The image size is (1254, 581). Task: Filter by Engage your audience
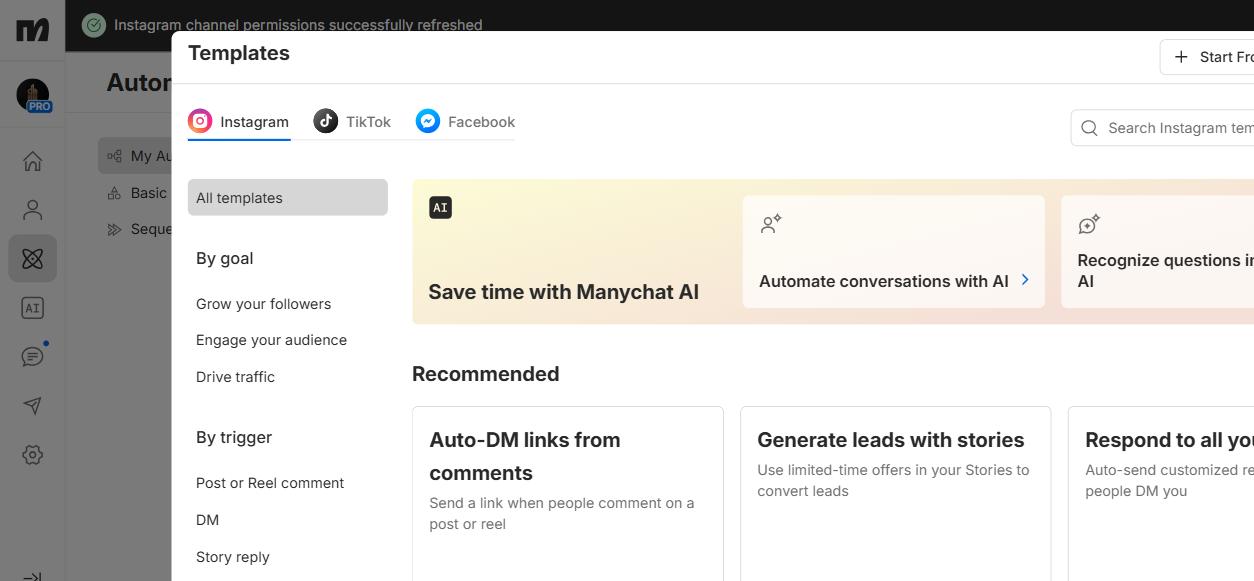(x=271, y=340)
